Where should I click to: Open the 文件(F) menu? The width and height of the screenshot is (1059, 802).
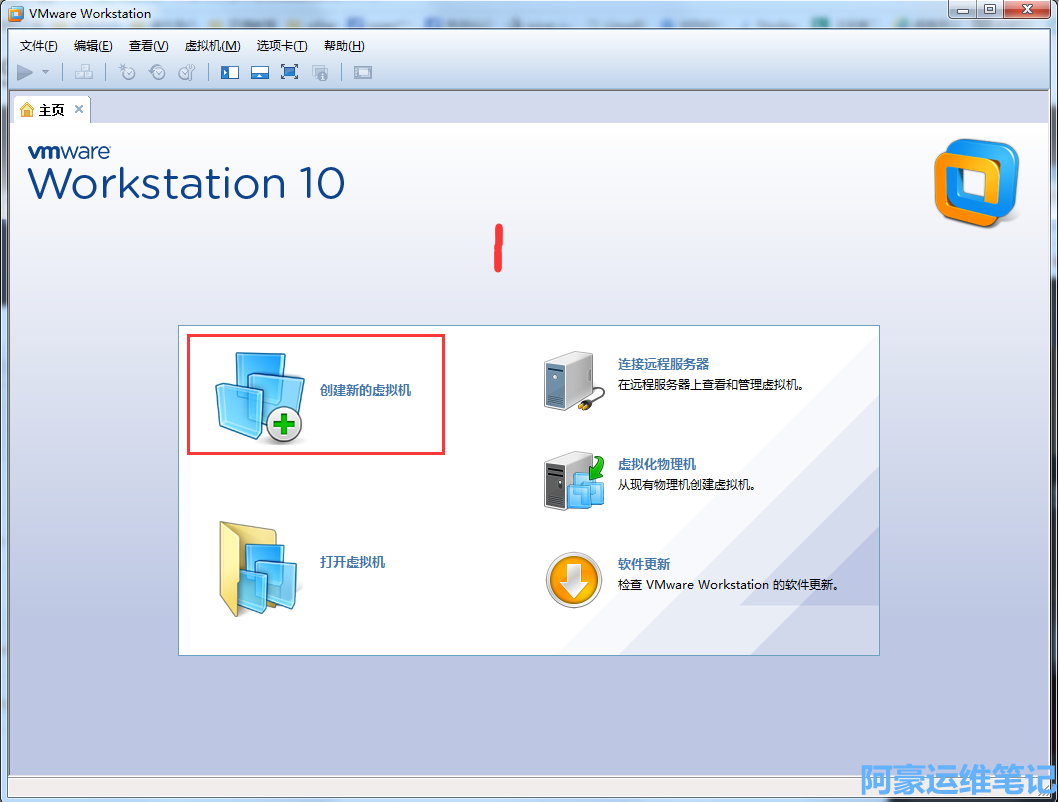(x=39, y=46)
